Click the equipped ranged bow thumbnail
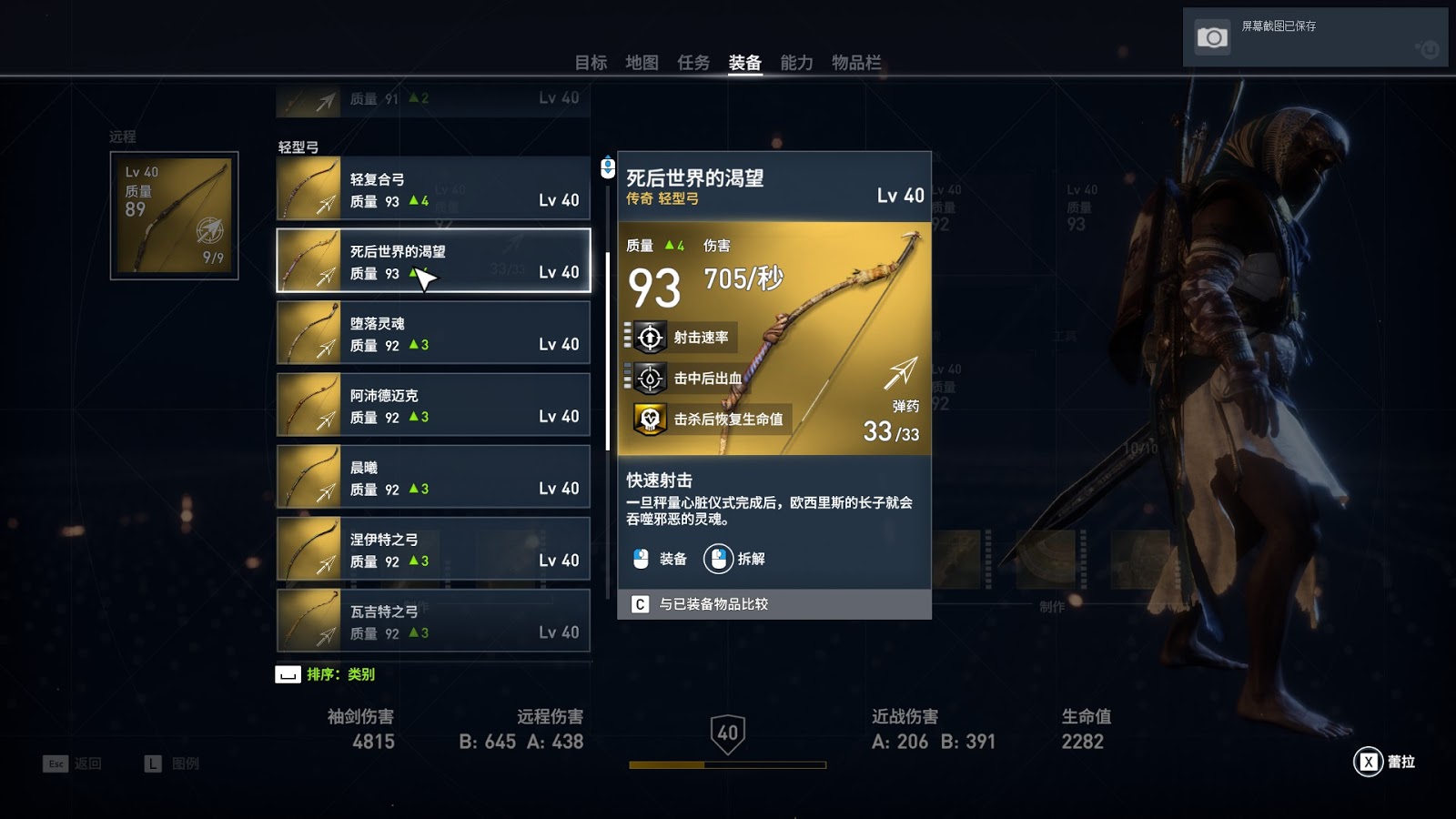1456x819 pixels. (174, 216)
